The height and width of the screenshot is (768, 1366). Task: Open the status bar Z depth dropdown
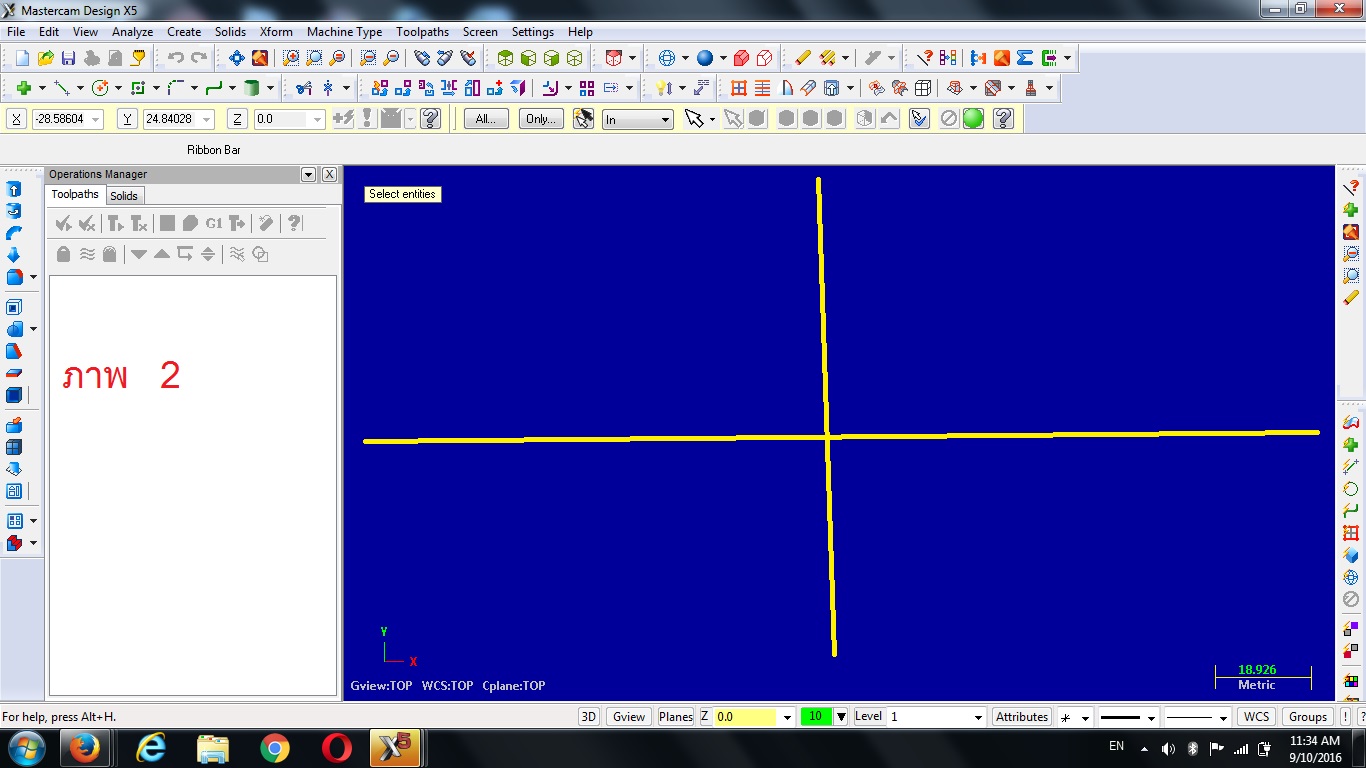[788, 718]
